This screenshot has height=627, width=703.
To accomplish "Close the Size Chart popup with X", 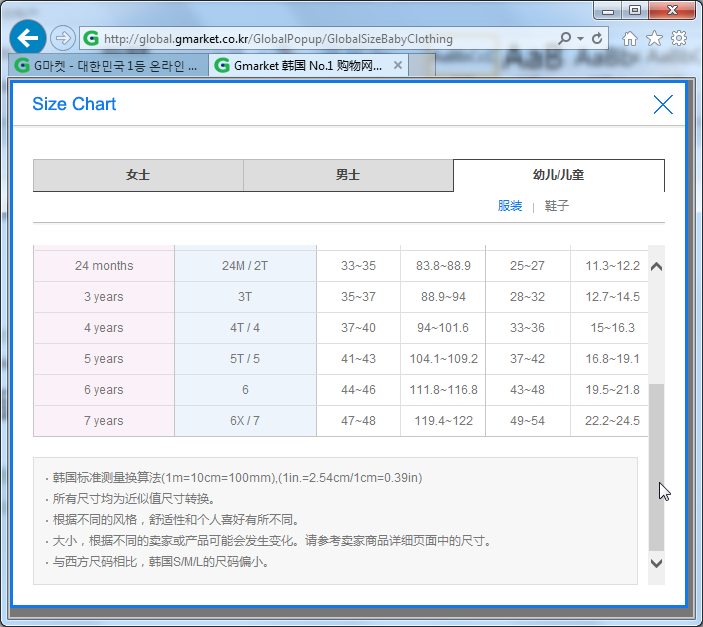I will click(x=663, y=104).
